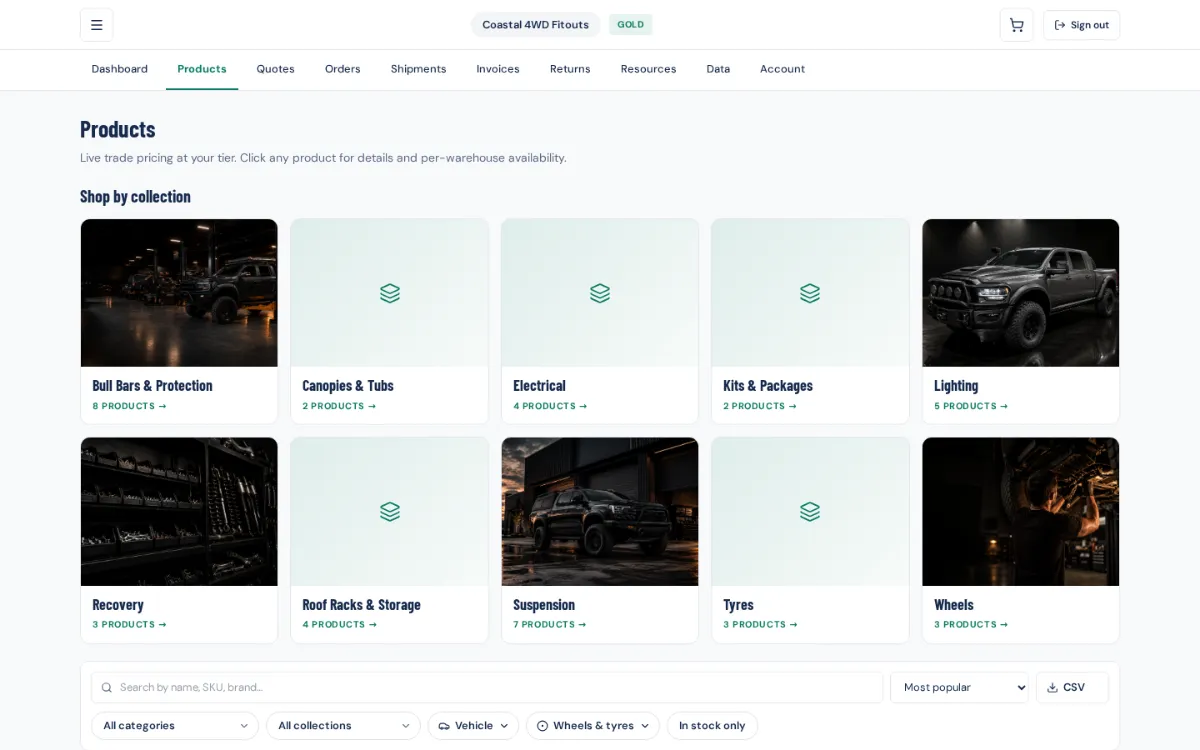Open Recovery 3 products link
Viewport: 1200px width, 750px height.
[130, 624]
